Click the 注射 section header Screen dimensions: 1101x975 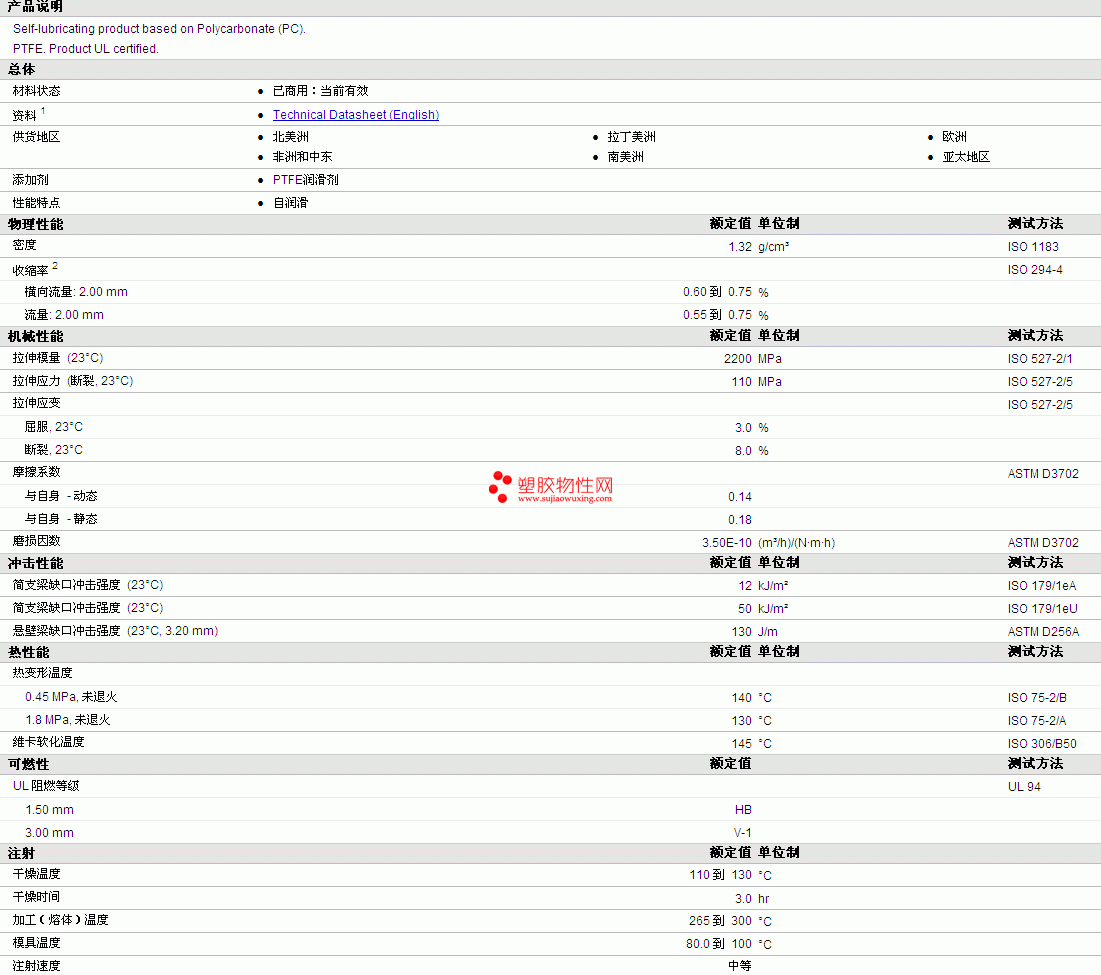pos(21,853)
